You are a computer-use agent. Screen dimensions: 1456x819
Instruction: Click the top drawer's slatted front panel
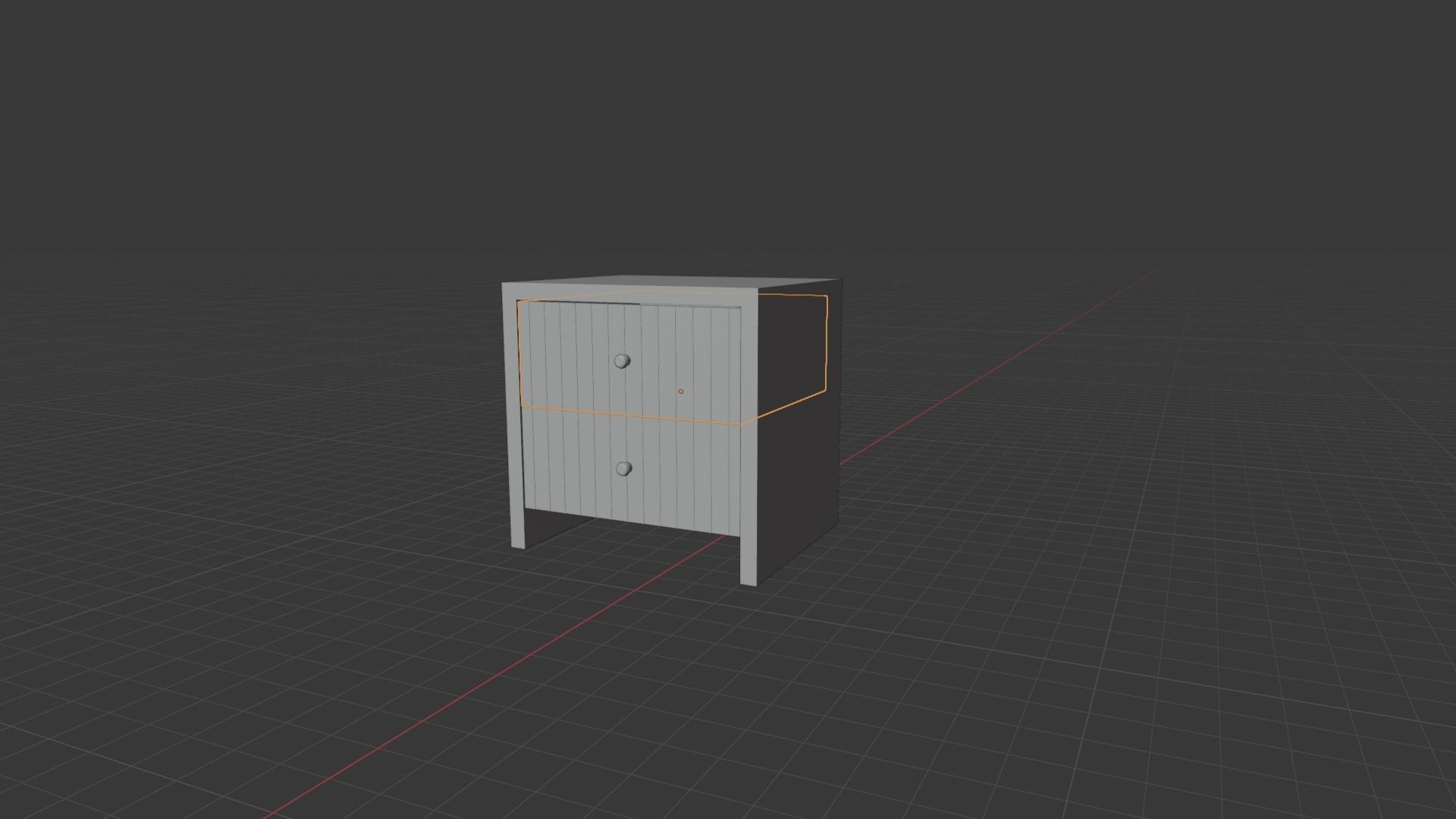(631, 362)
